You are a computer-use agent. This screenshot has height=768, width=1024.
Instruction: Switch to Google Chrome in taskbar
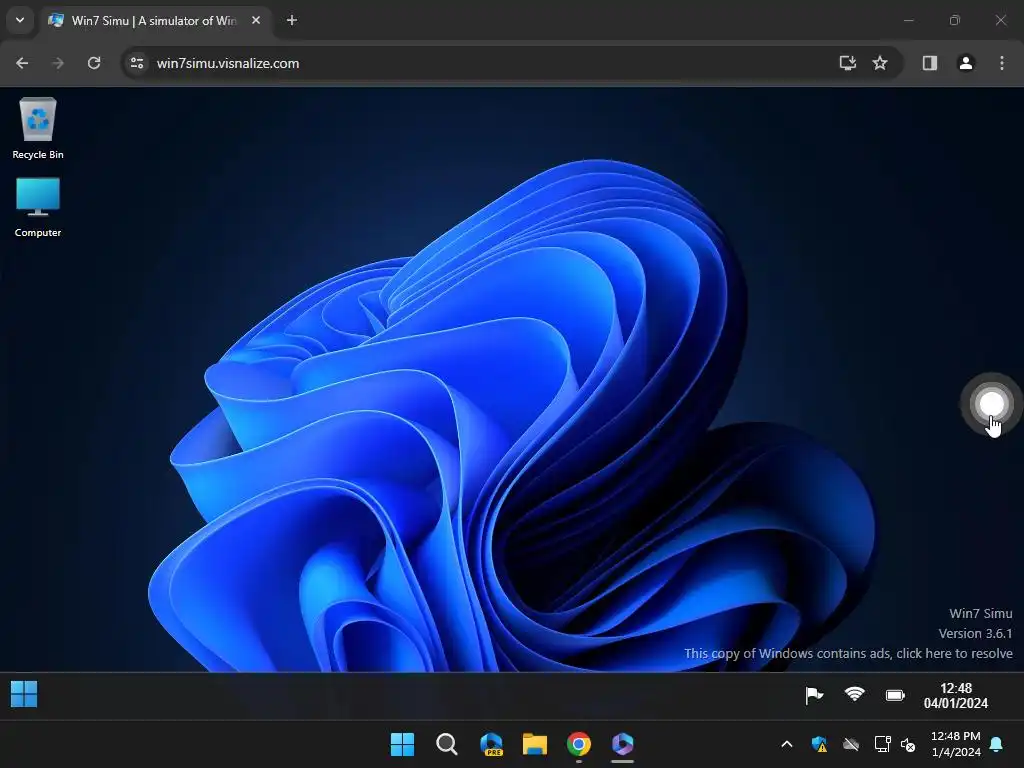click(579, 744)
